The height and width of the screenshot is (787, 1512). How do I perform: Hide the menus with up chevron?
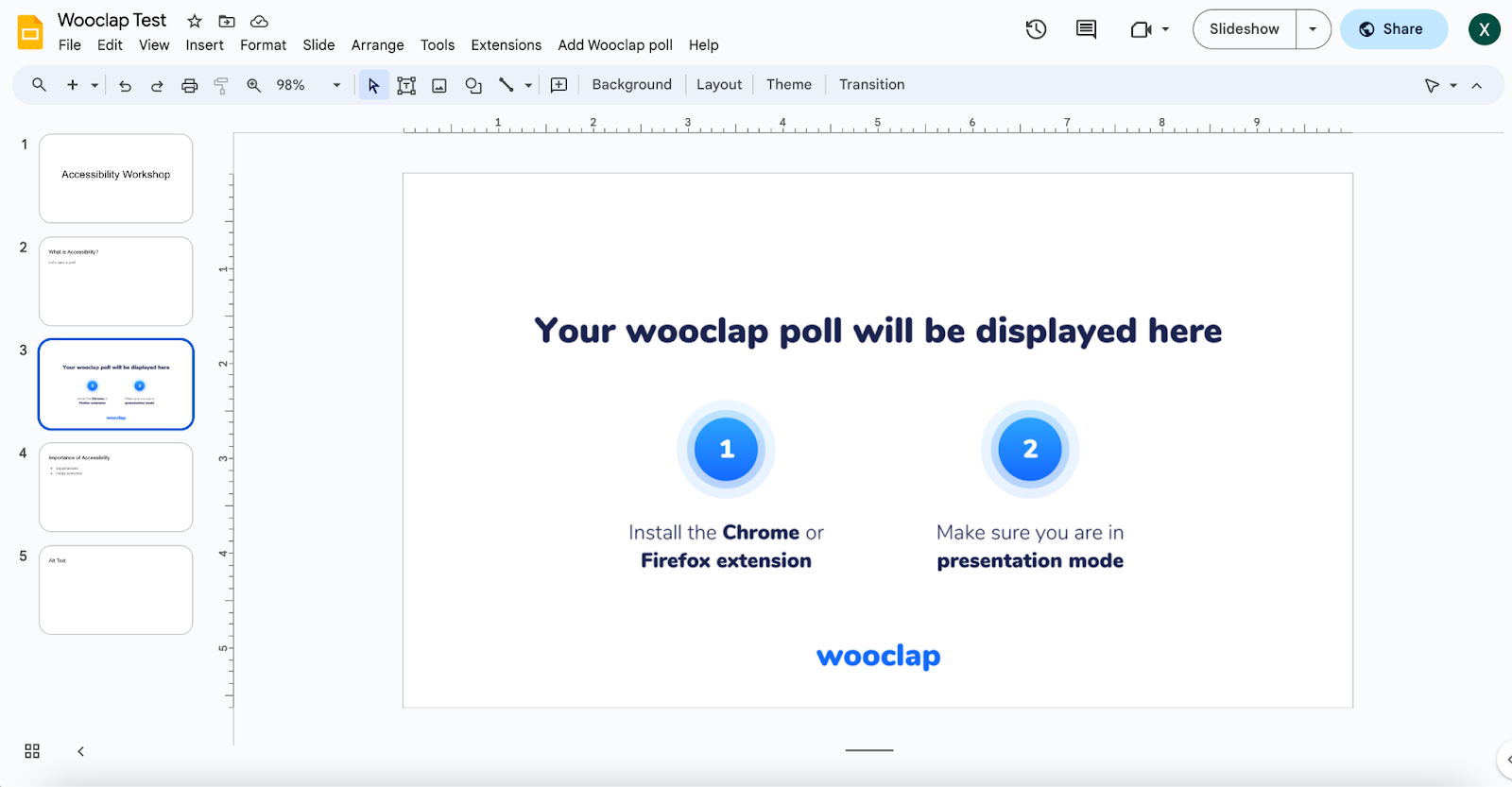[x=1477, y=85]
